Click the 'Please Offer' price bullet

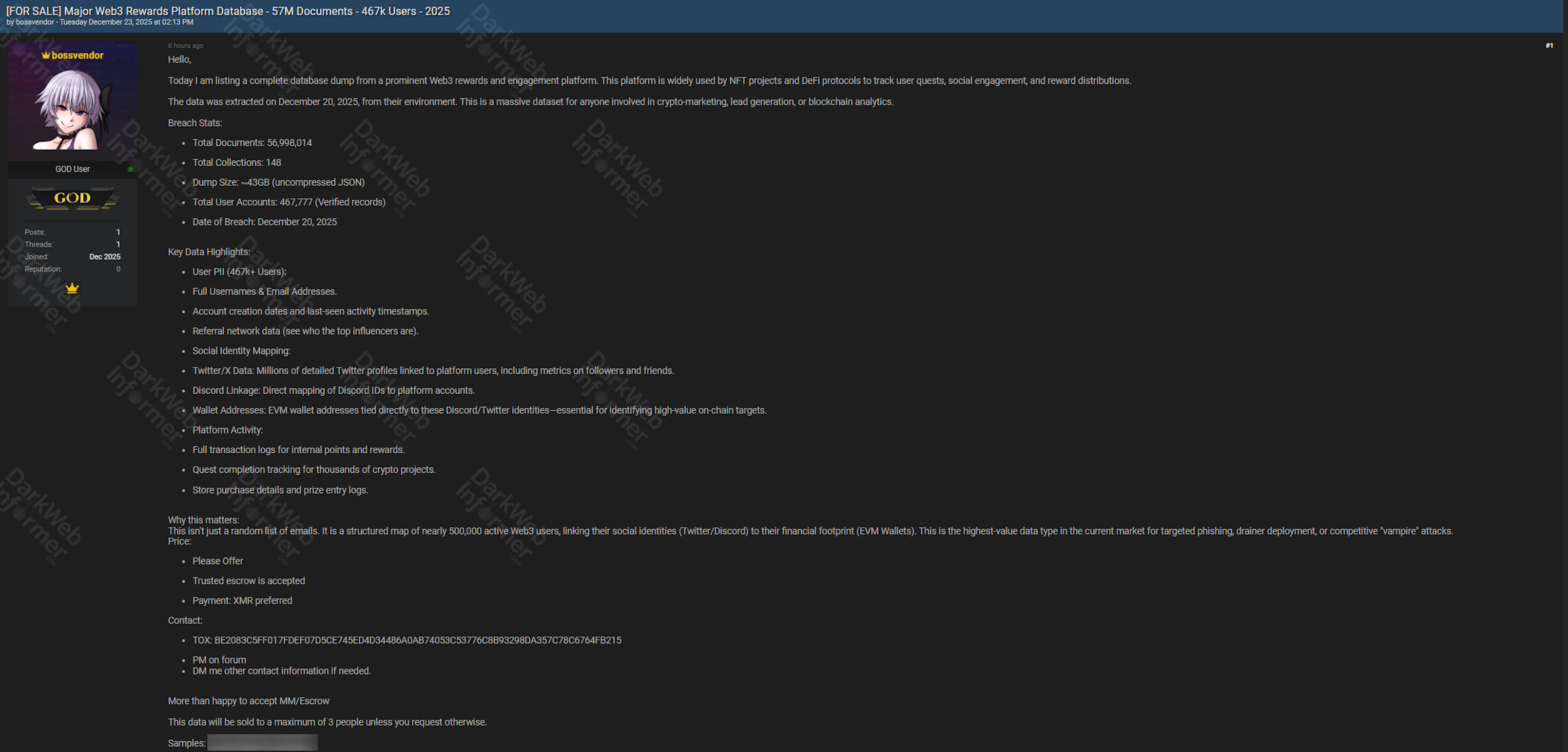(x=218, y=561)
